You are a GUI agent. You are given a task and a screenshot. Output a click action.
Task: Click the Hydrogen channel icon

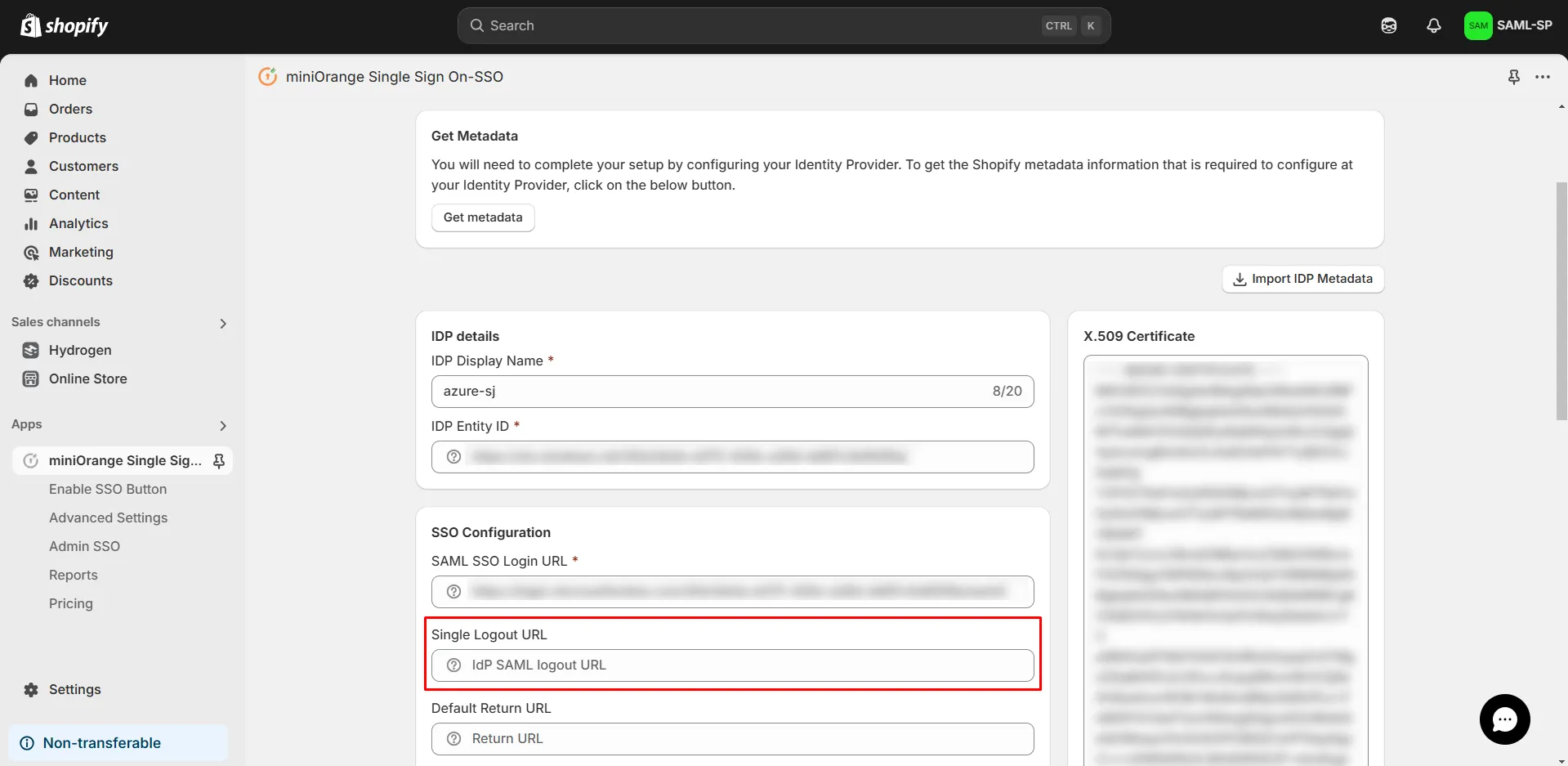click(31, 350)
